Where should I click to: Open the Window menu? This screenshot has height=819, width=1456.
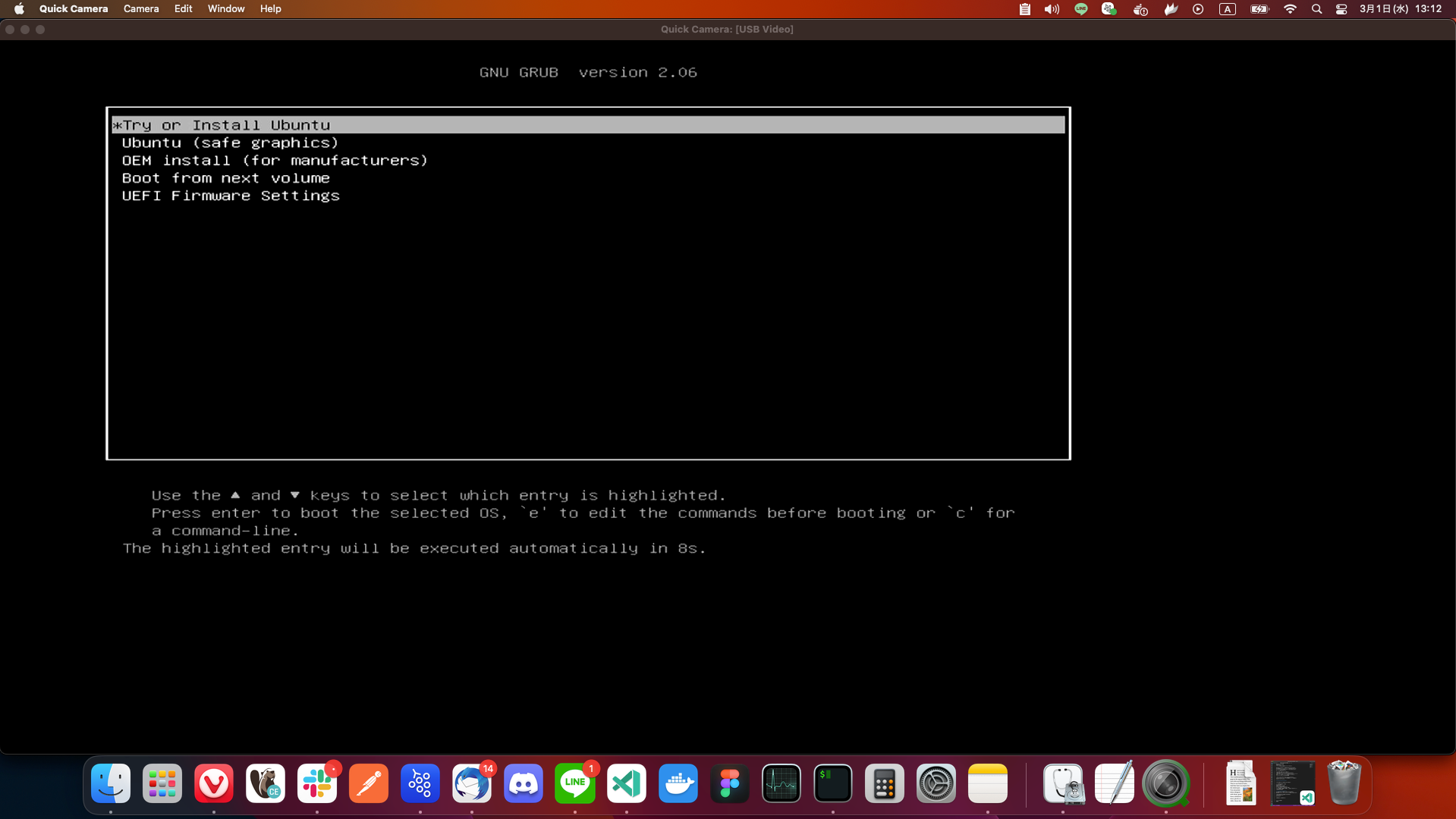[x=226, y=9]
